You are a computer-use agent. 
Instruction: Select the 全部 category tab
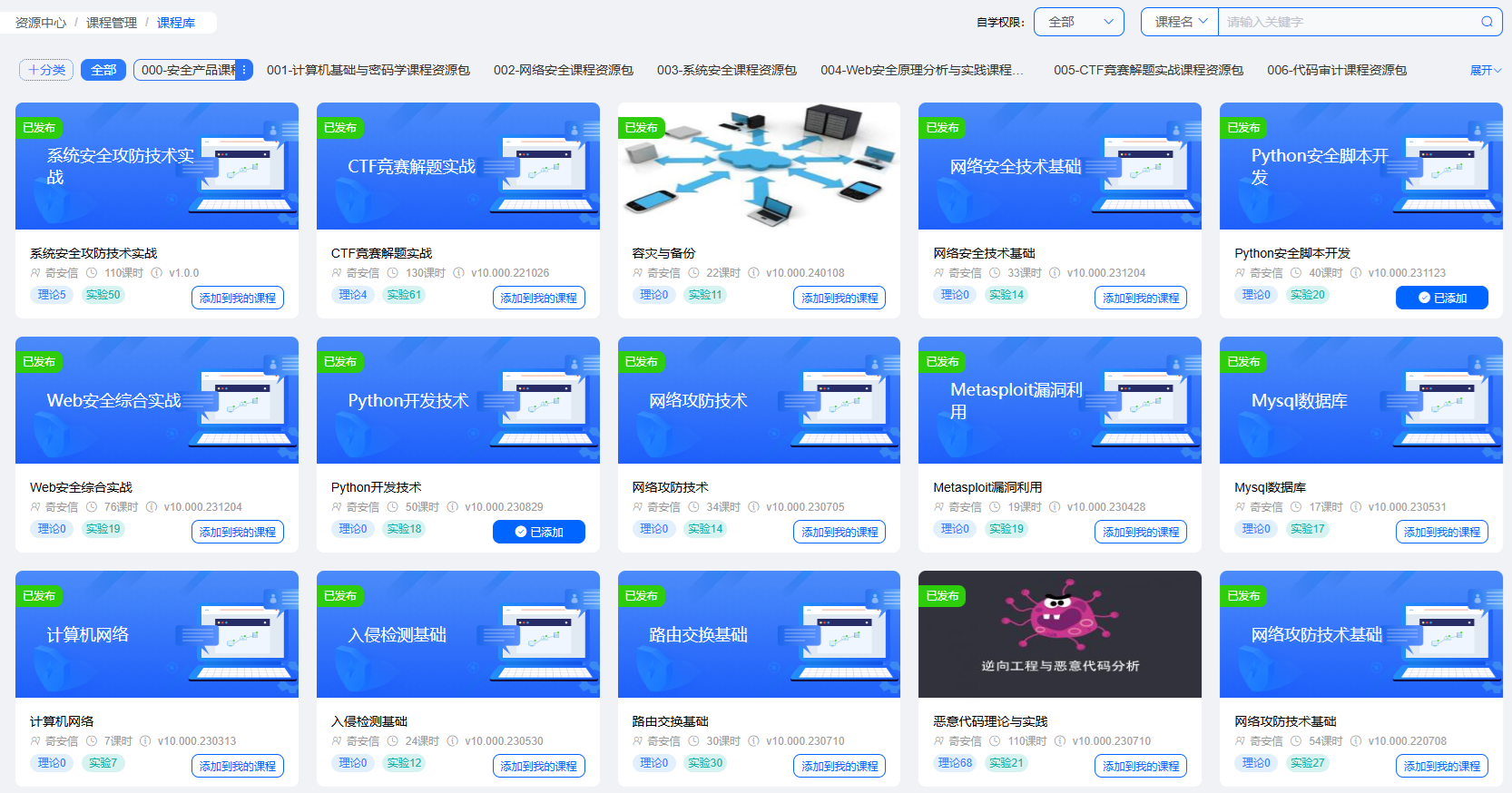coord(103,70)
